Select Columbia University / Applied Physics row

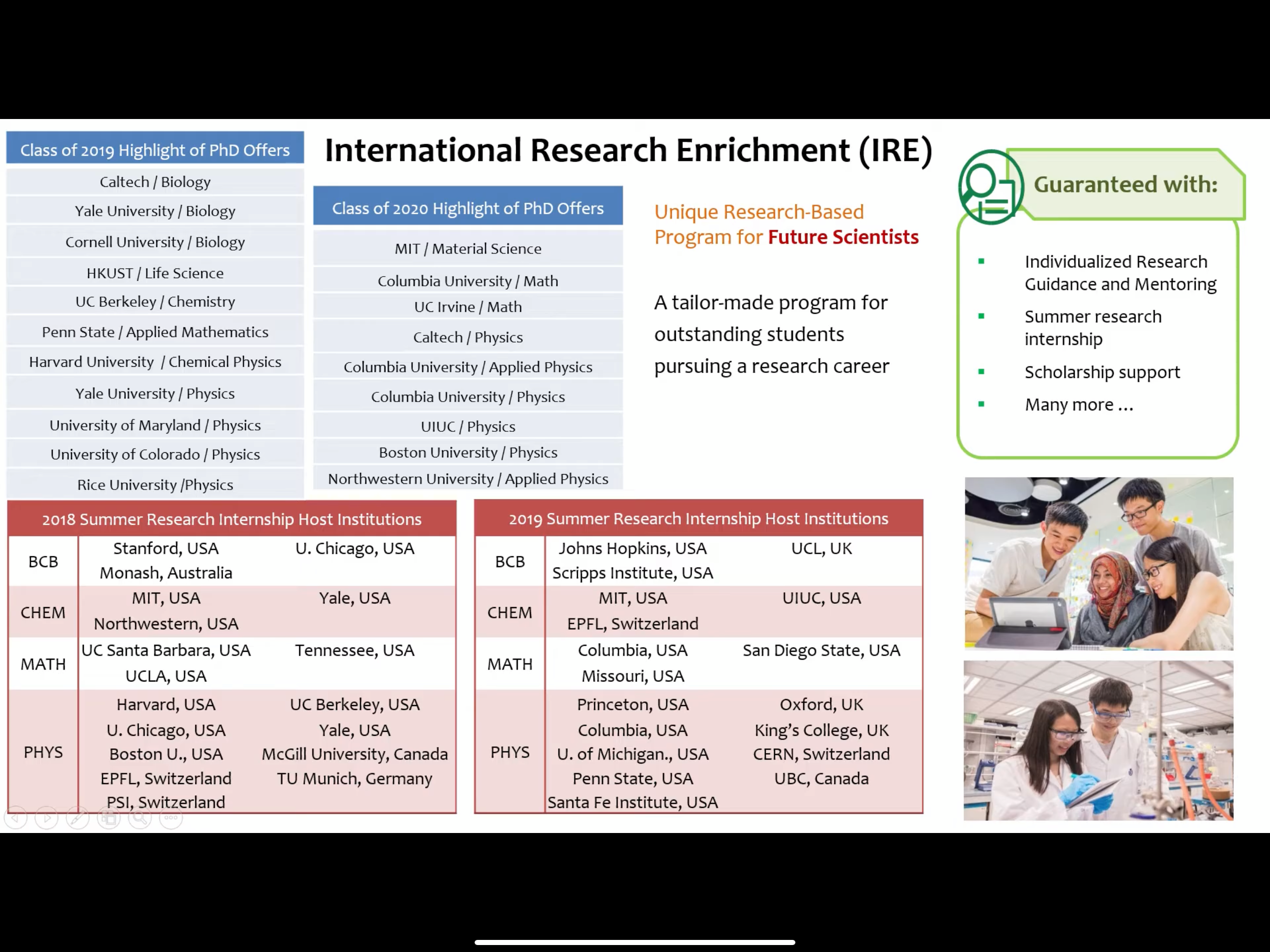[468, 367]
